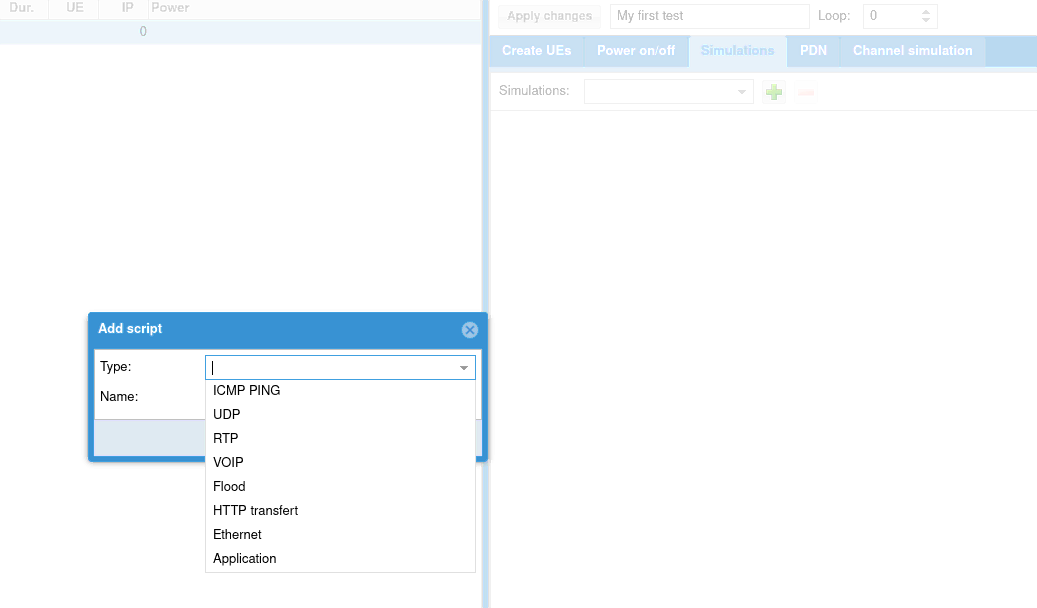The height and width of the screenshot is (608, 1037).
Task: Select HTTP transfert option
Action: tap(256, 511)
